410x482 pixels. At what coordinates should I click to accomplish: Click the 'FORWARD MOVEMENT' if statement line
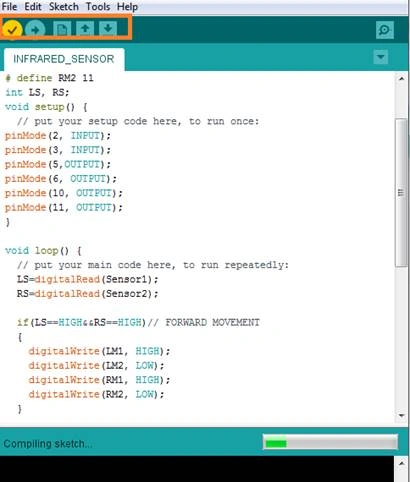pyautogui.click(x=138, y=322)
